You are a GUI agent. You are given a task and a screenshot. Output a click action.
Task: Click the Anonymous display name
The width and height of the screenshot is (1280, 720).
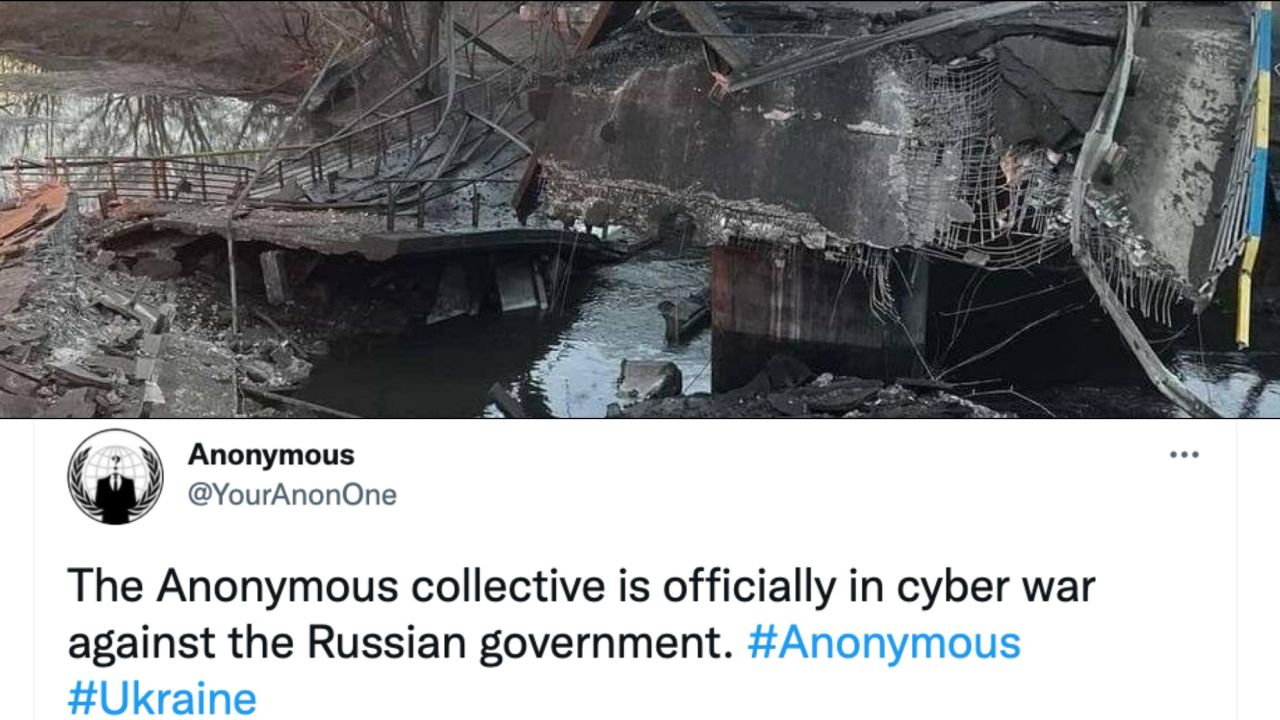pos(271,455)
